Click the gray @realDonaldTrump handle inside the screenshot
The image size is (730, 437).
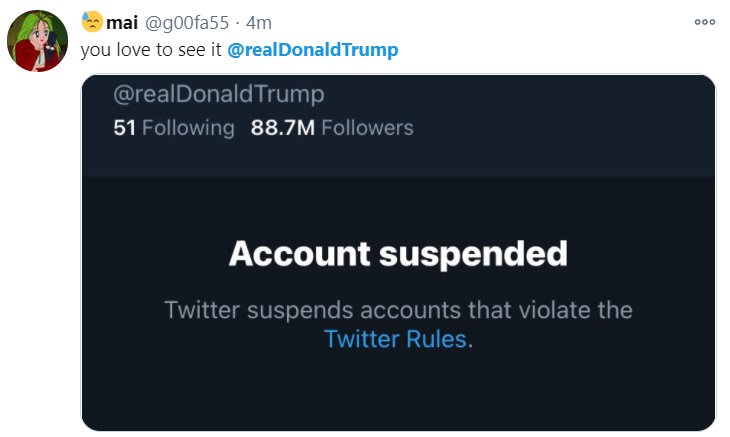(x=219, y=95)
